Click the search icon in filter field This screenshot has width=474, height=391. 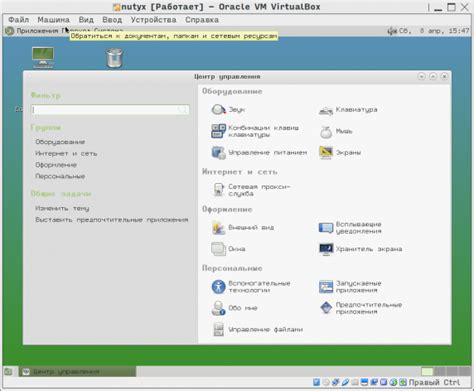[x=183, y=110]
